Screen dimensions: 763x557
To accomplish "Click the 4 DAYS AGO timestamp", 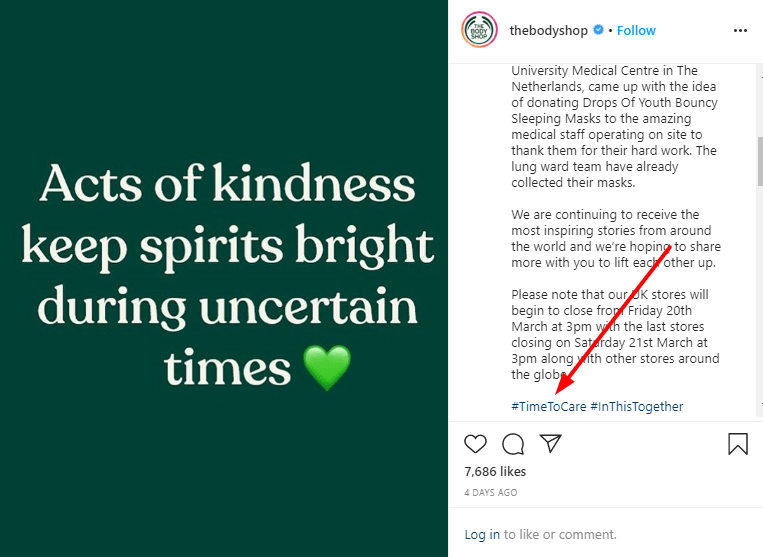I will (491, 493).
